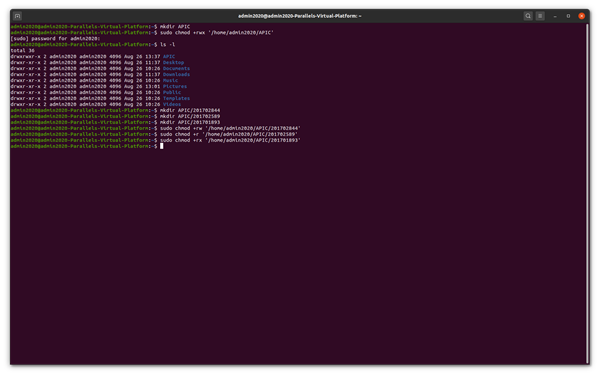Click the Pictures directory entry
The width and height of the screenshot is (601, 377).
click(x=175, y=86)
